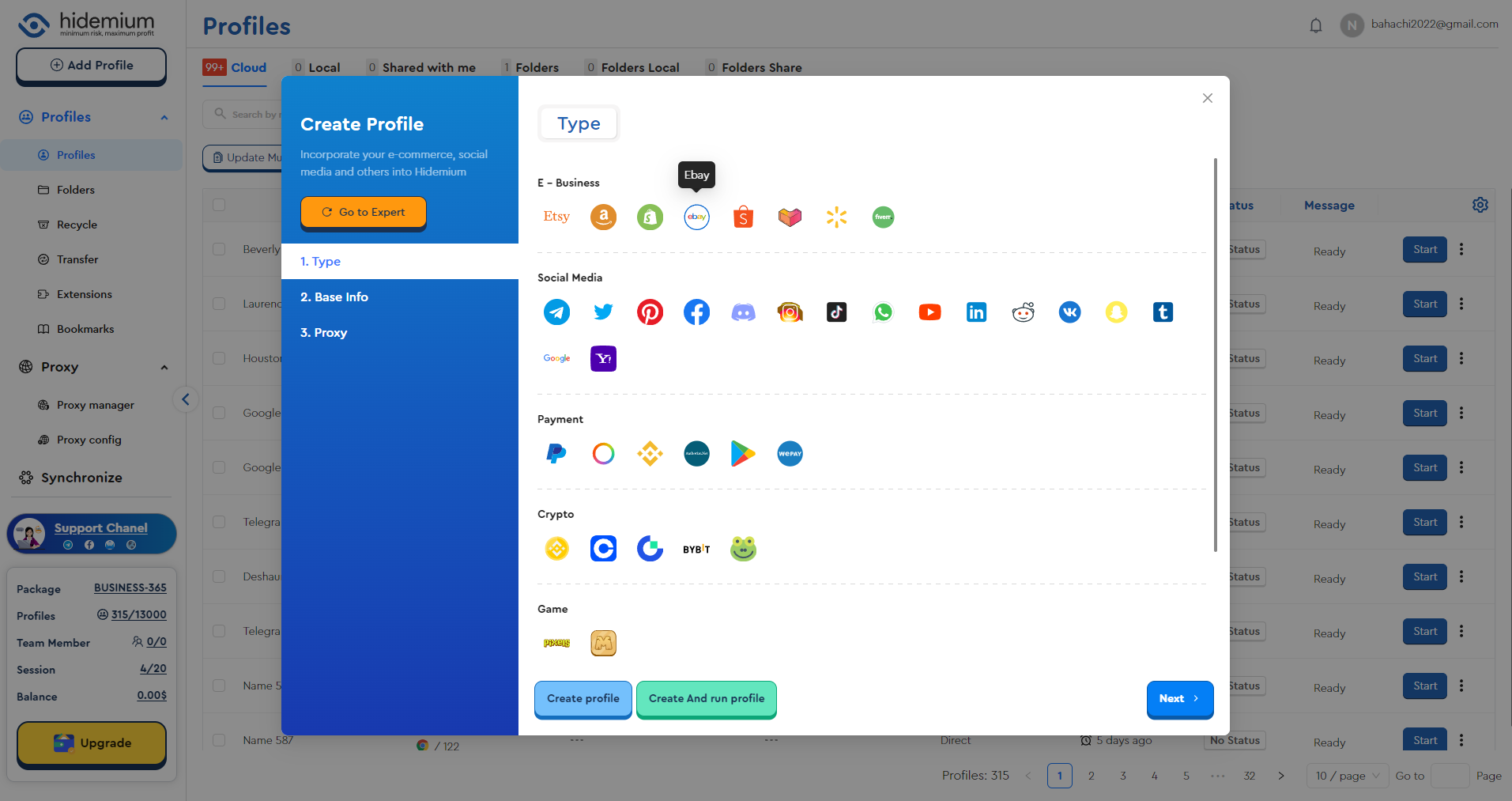Image resolution: width=1512 pixels, height=801 pixels.
Task: Close the Create Profile dialog
Action: pos(1207,98)
